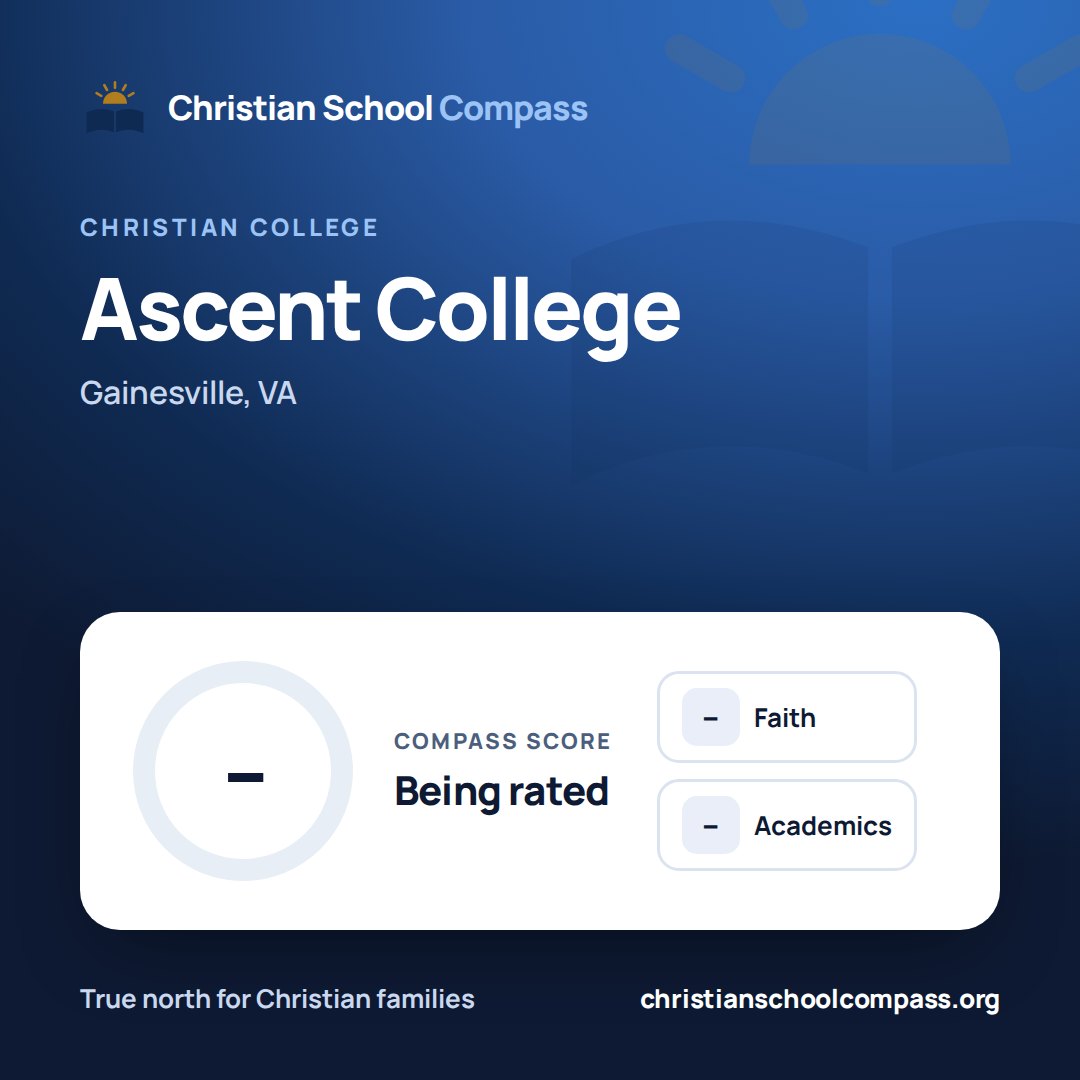
Task: Click the Gainesville, VA location text
Action: [188, 393]
